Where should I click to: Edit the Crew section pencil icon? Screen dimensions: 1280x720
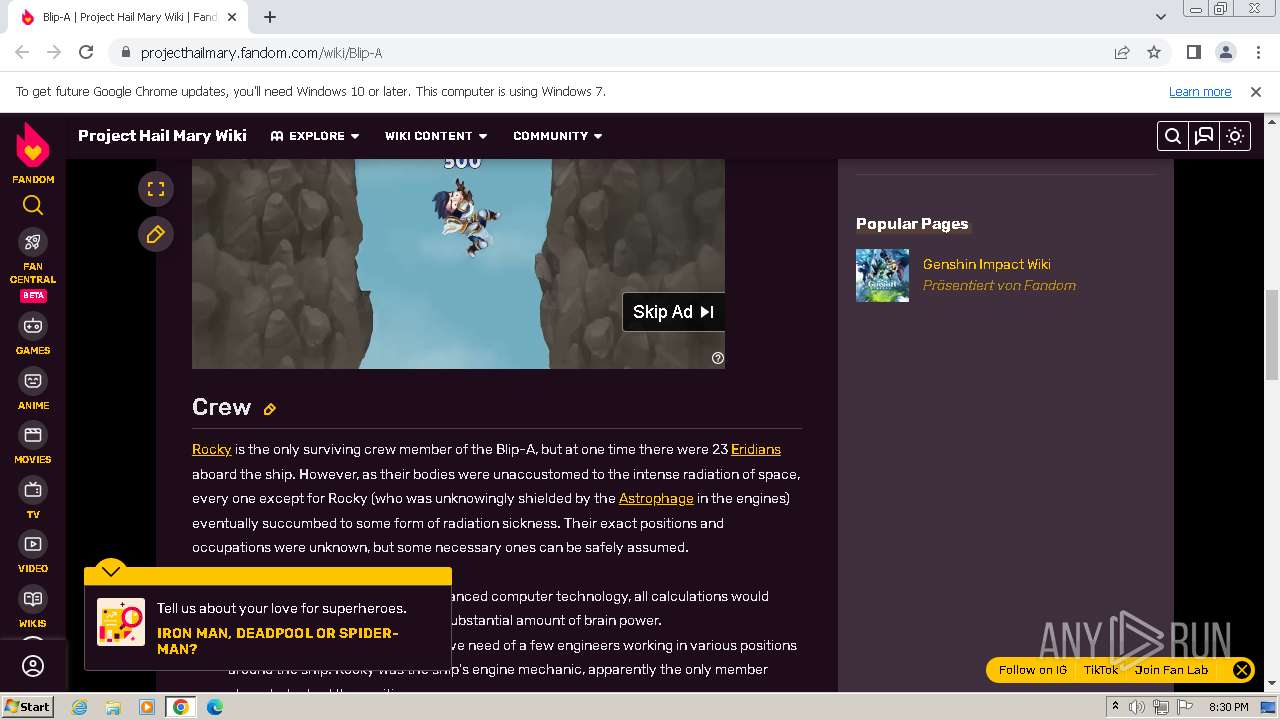coord(270,408)
